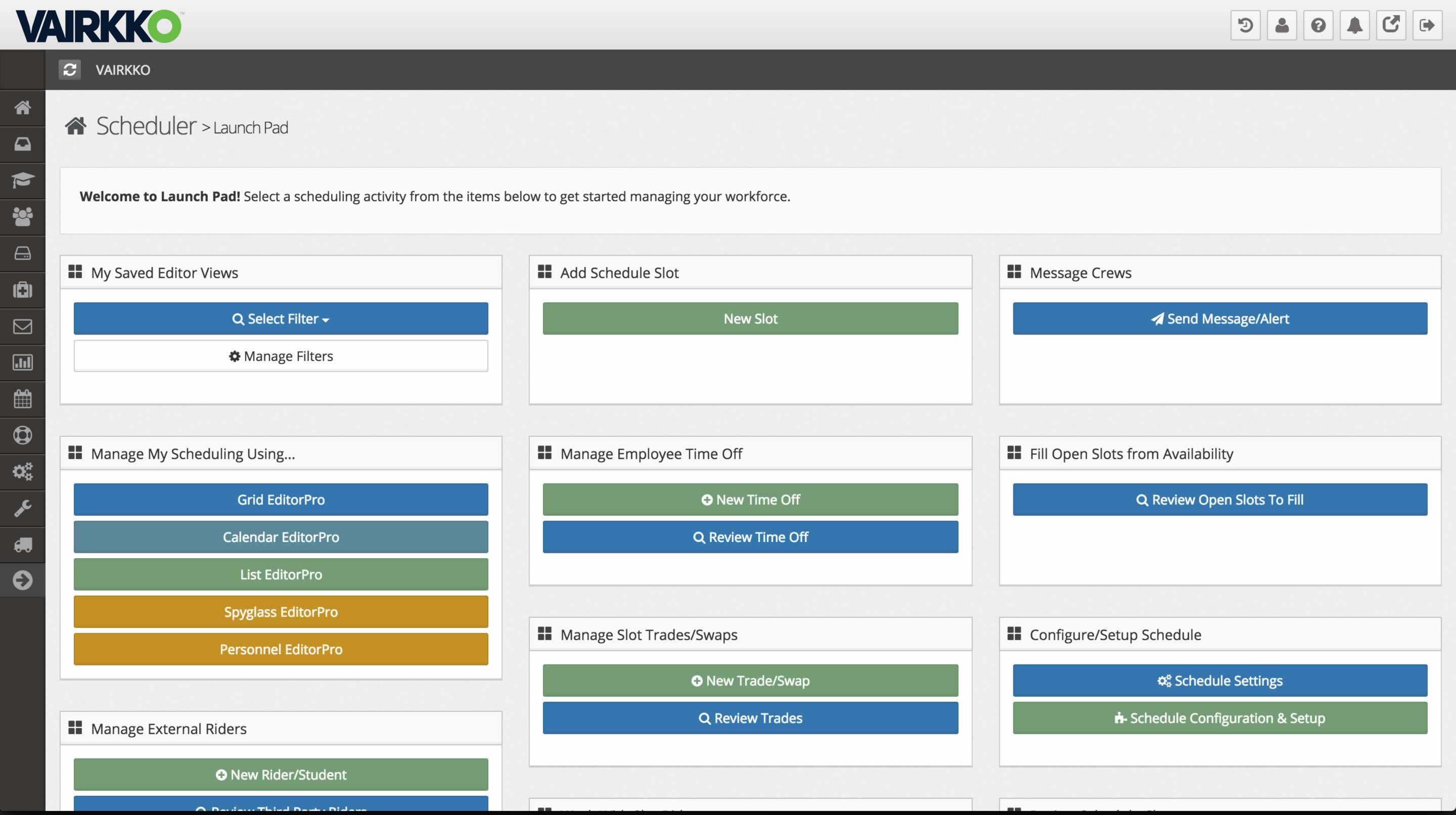Screen dimensions: 1456x815
Task: Open the help question mark icon
Action: pyautogui.click(x=1318, y=25)
